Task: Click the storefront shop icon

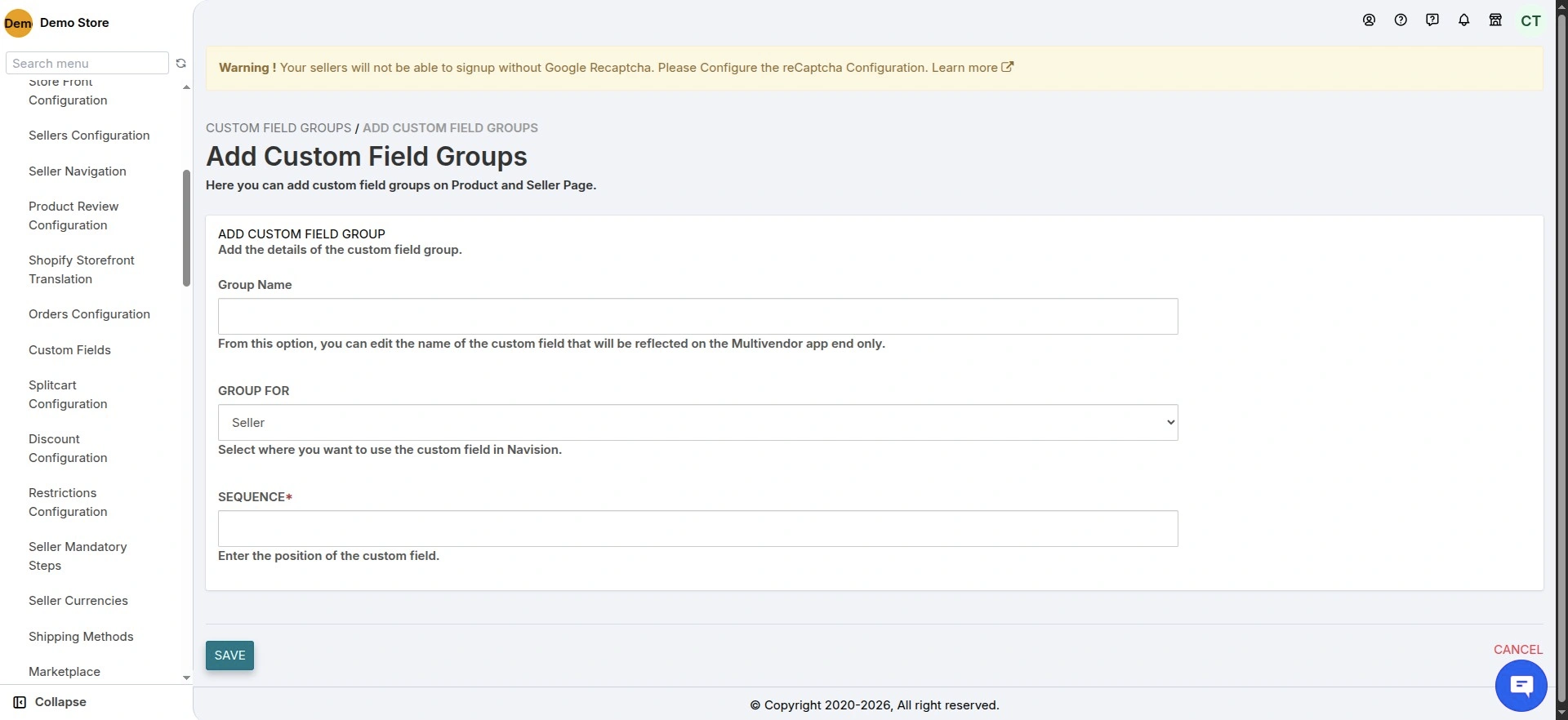Action: click(x=1495, y=20)
